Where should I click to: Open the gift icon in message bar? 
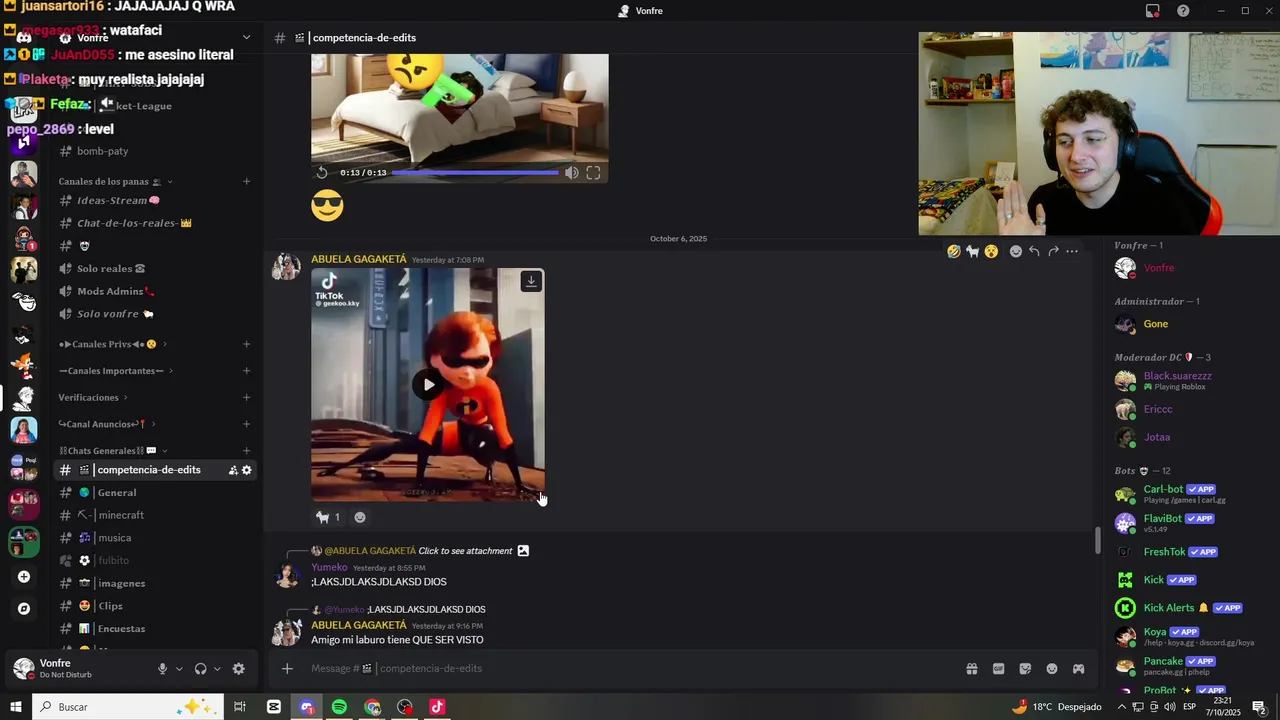pyautogui.click(x=971, y=668)
